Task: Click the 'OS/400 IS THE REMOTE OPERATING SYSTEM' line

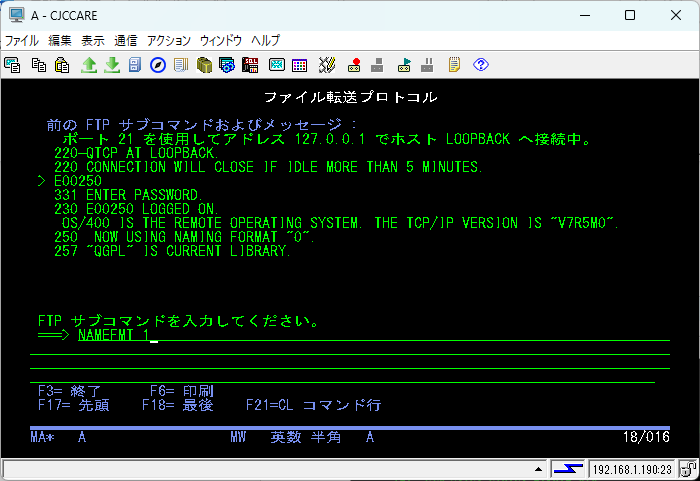Action: pos(340,223)
